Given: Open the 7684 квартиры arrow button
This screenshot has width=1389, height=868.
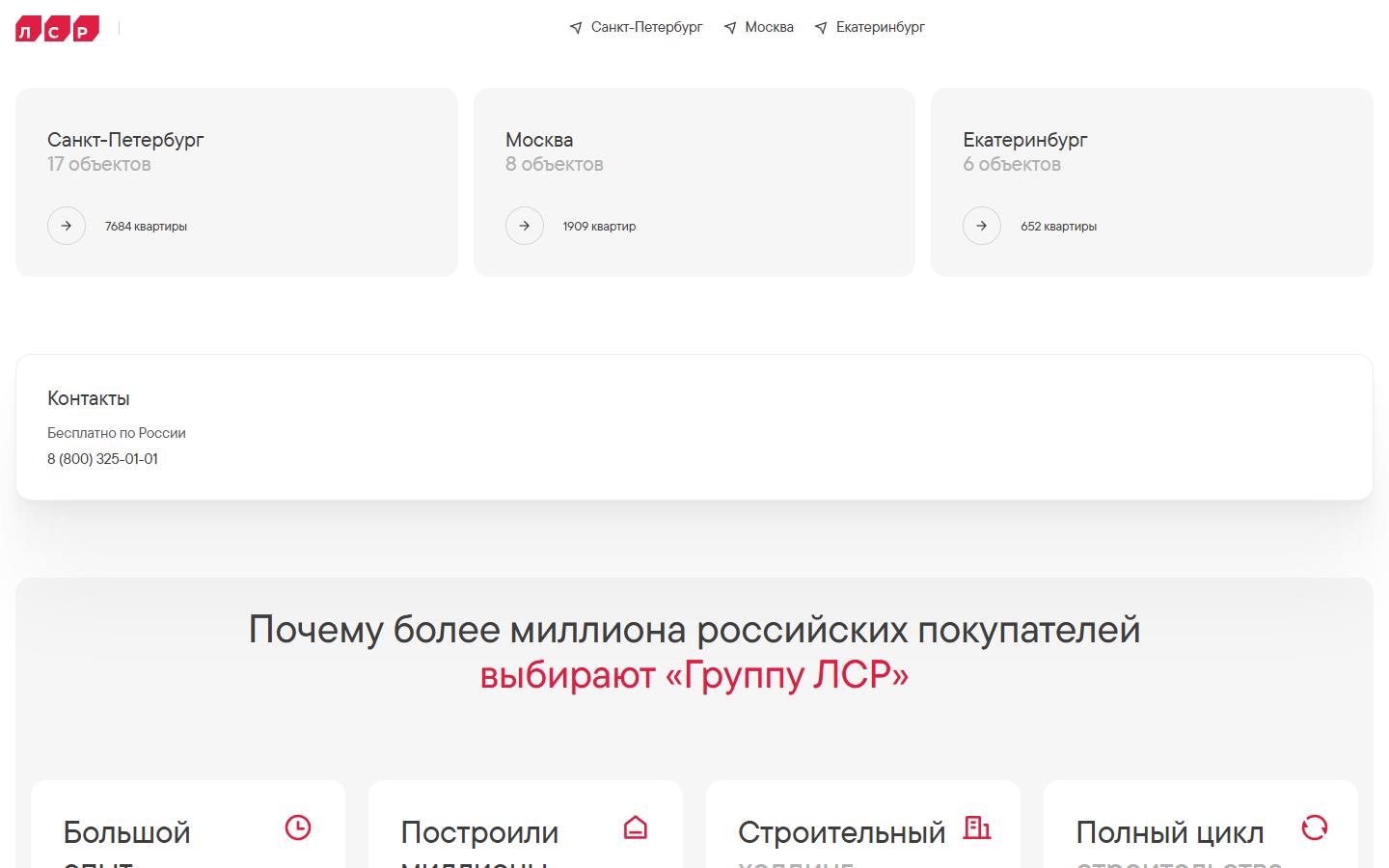Looking at the screenshot, I should pos(67,226).
